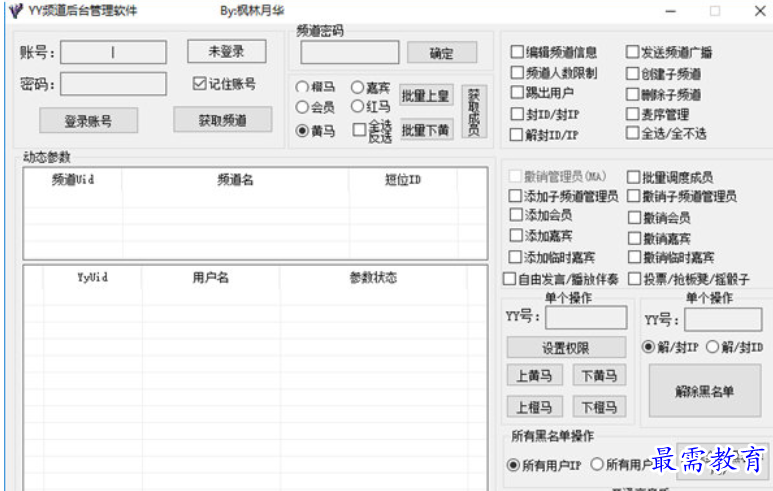Enable 添加子频道管理员 checkbox
This screenshot has width=773, height=491.
tap(515, 196)
